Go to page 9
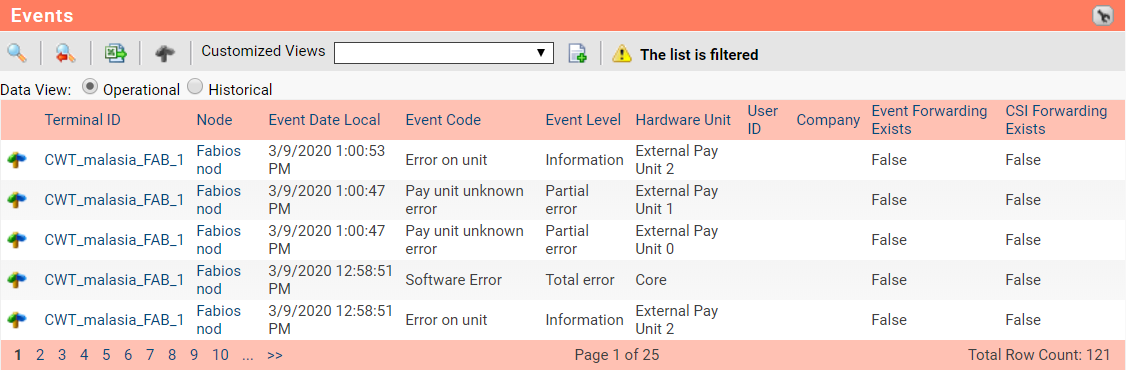Screen dimensions: 1126x370 194,355
